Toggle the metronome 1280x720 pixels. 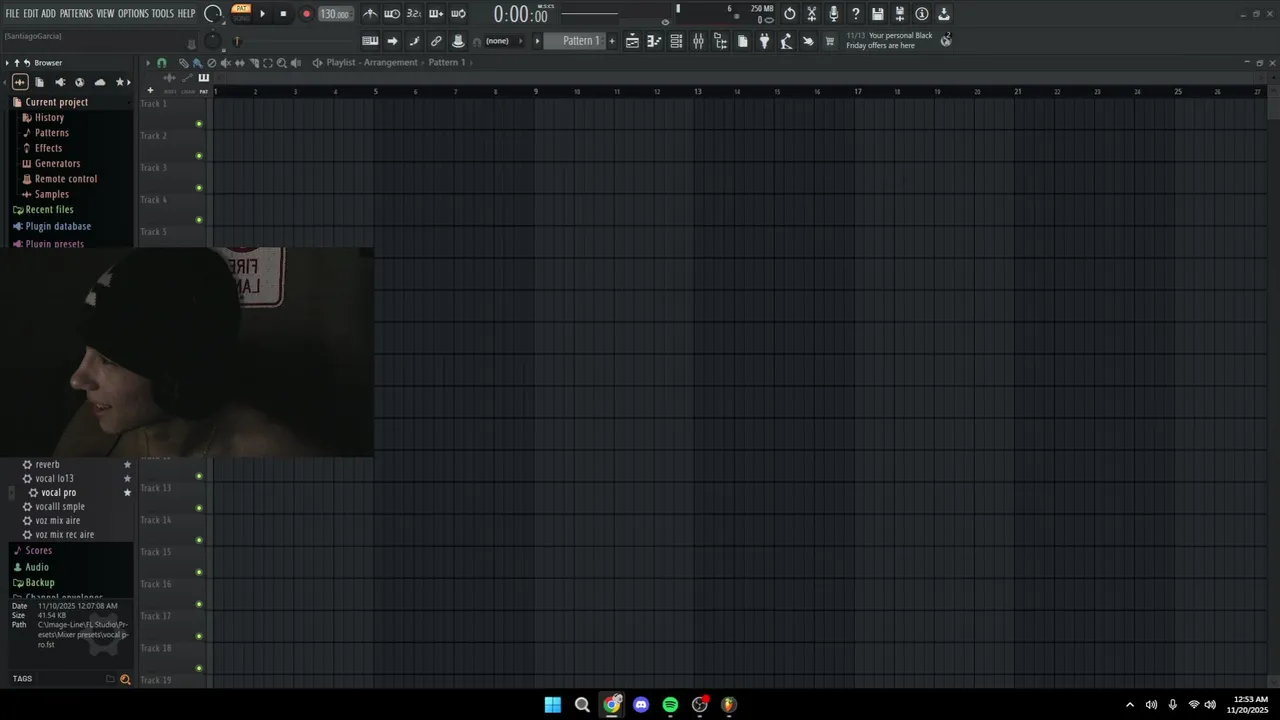pyautogui.click(x=370, y=14)
